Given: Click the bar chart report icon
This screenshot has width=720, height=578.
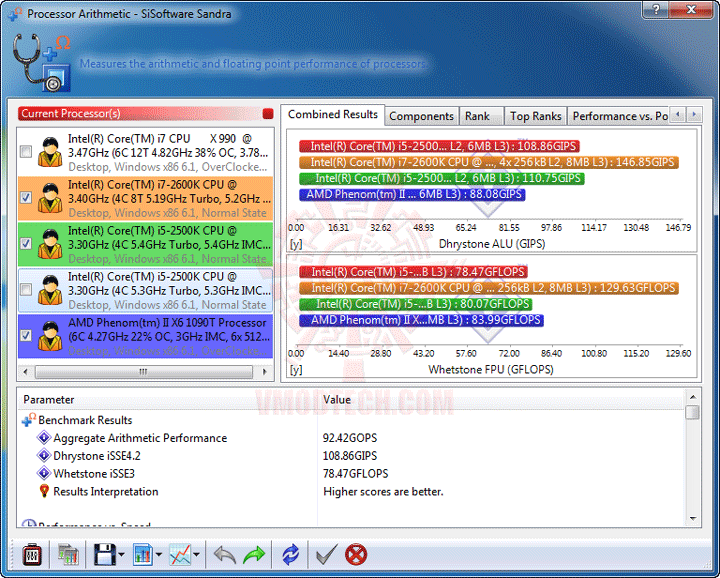Looking at the screenshot, I should [143, 555].
